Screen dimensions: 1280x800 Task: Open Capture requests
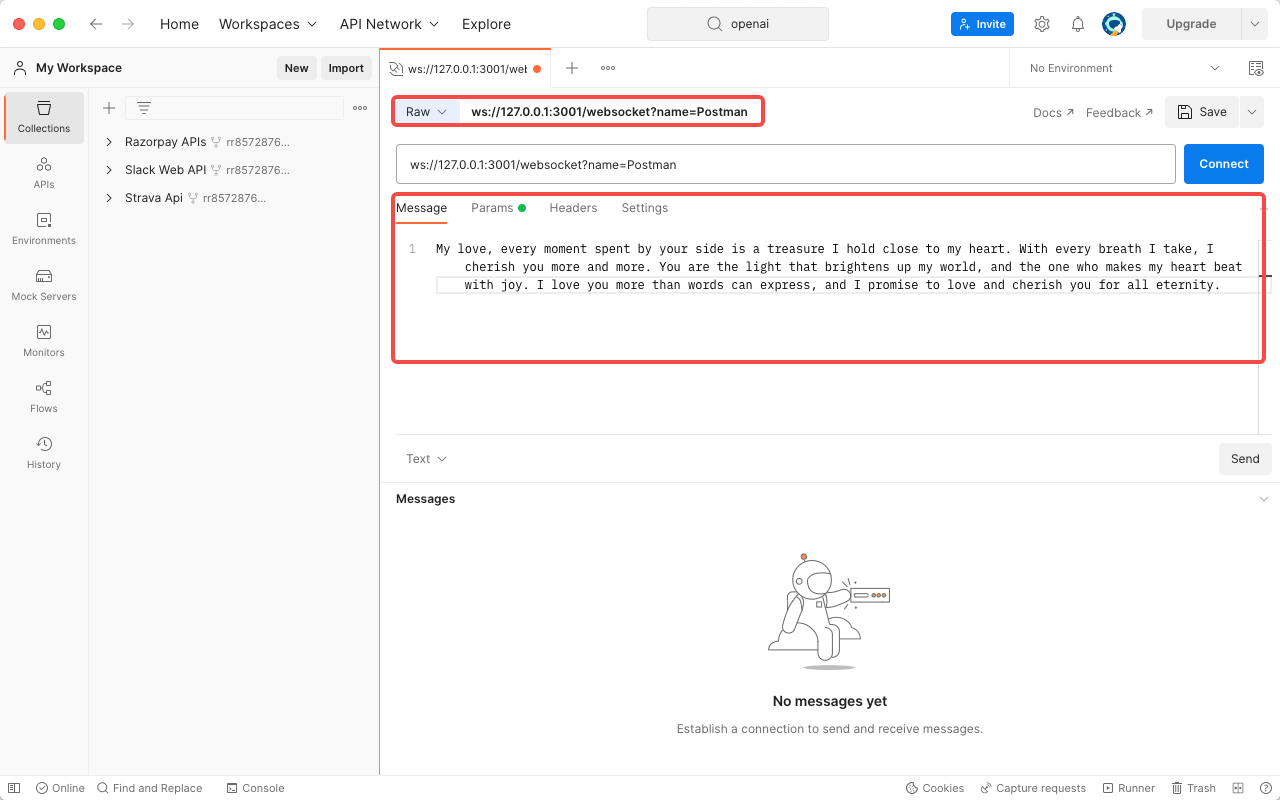1033,787
